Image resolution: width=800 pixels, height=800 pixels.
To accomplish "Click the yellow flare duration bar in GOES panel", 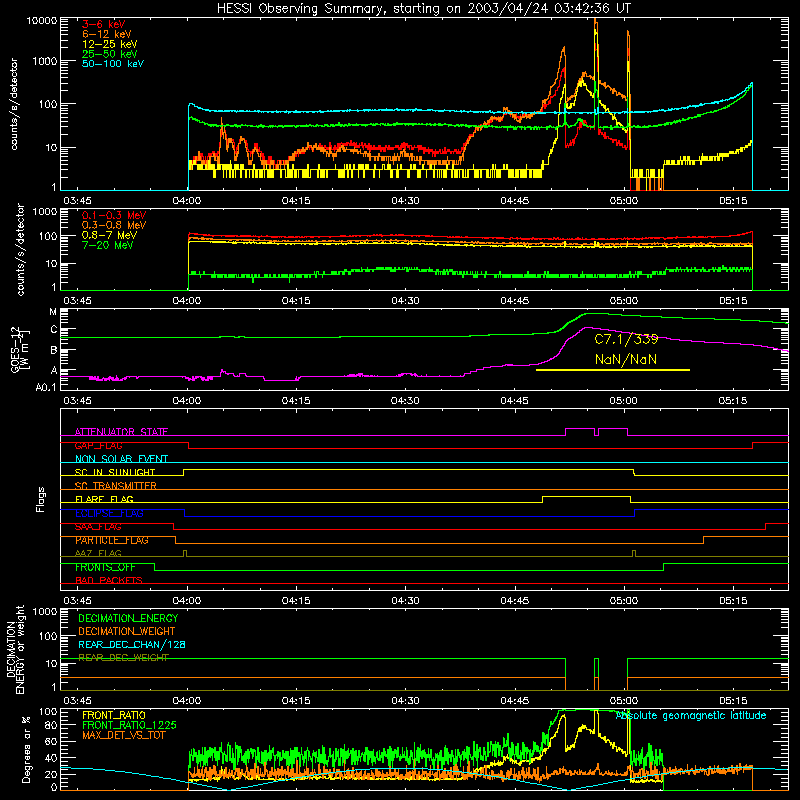I will point(613,370).
